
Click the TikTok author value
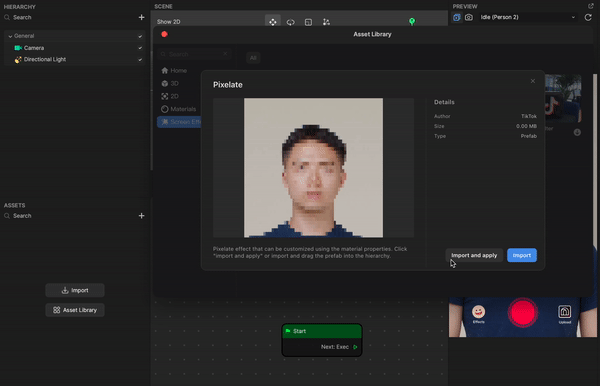[529, 116]
